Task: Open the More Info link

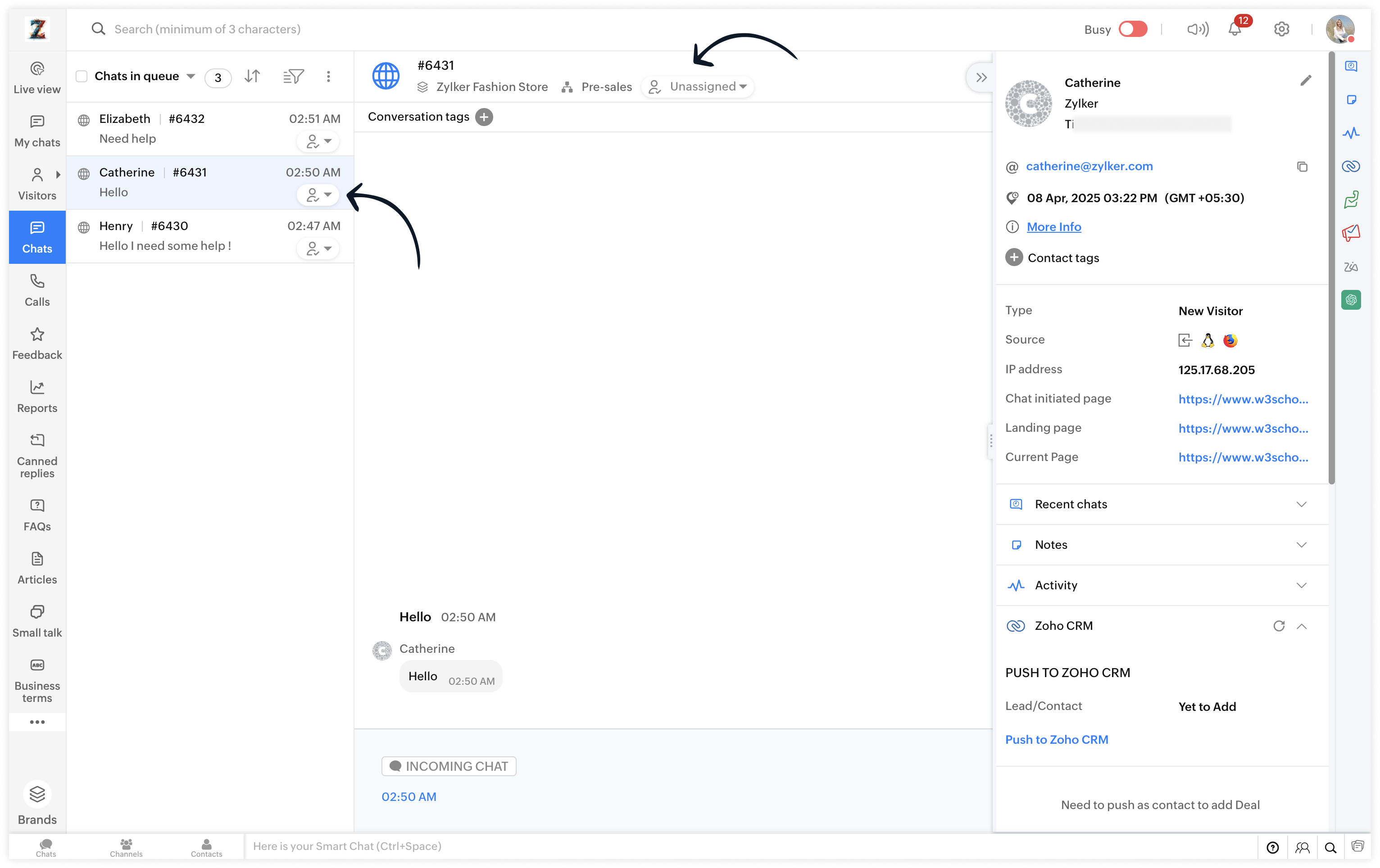Action: pyautogui.click(x=1053, y=227)
